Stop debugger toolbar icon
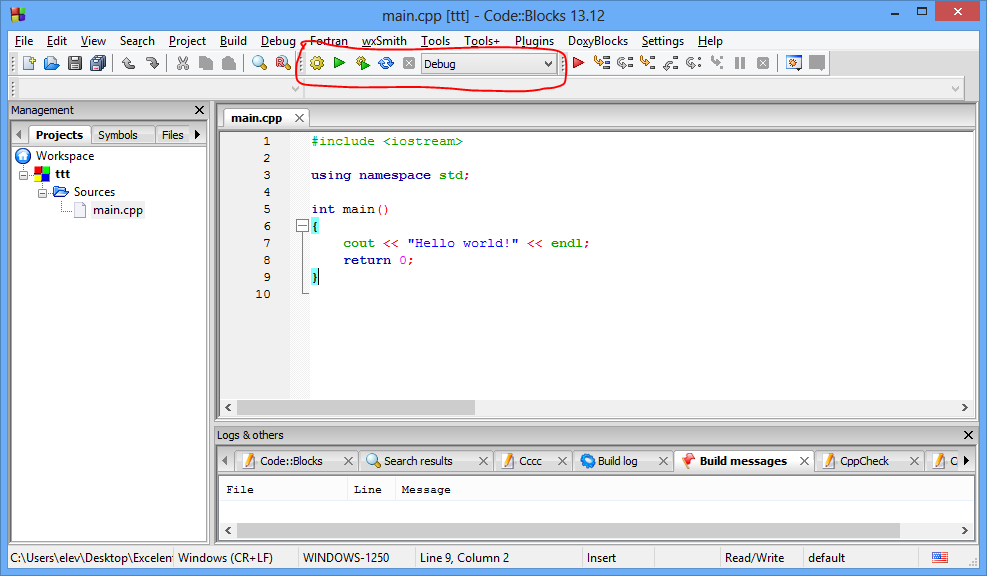987x576 pixels. tap(763, 63)
